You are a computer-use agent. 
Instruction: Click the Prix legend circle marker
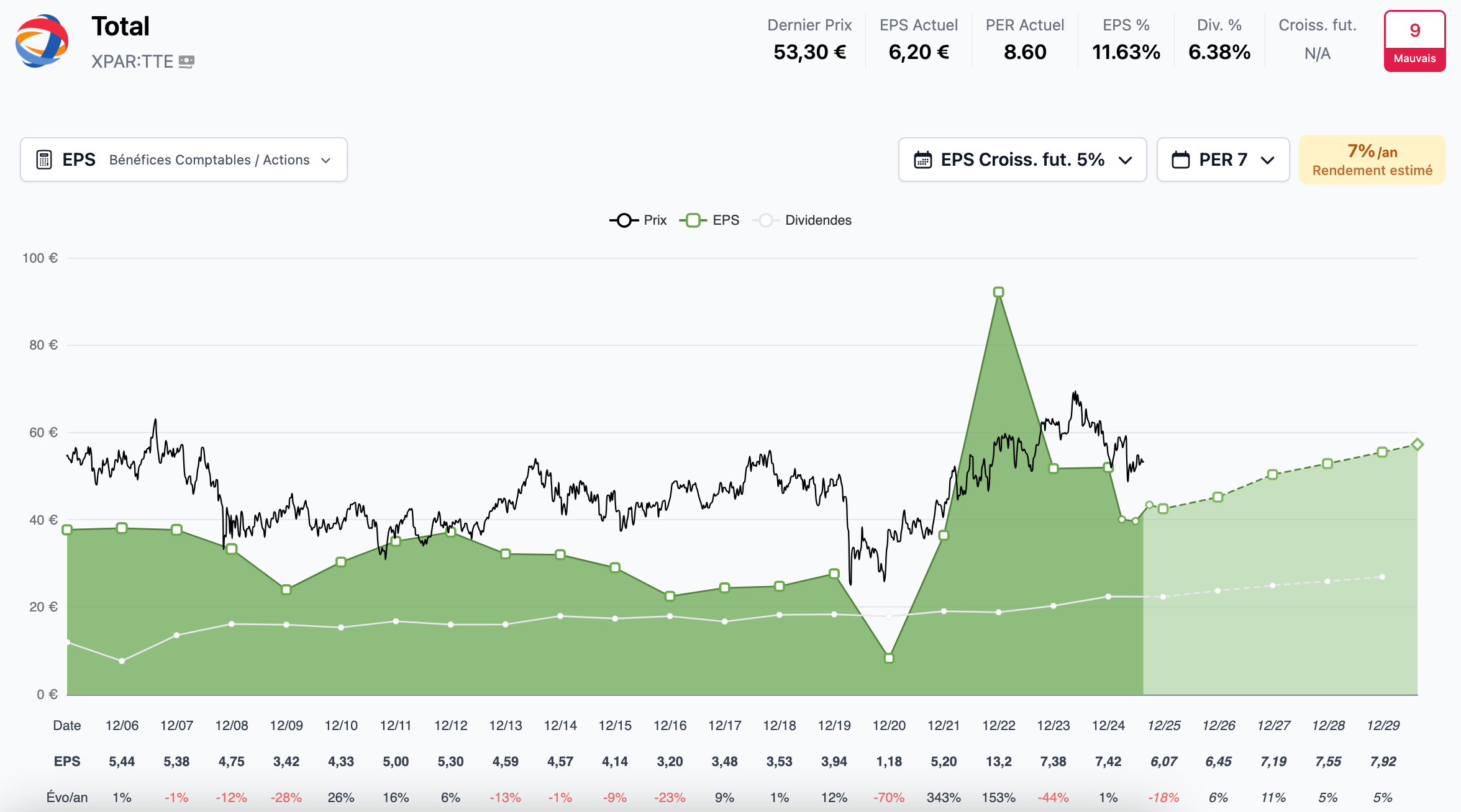click(x=624, y=220)
